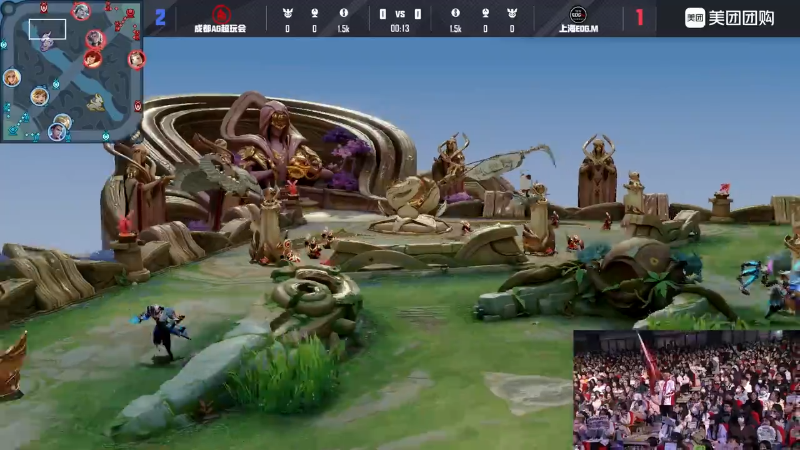This screenshot has width=800, height=450.
Task: Click the red enemy base crystal icon on minimap
Action: coord(131,13)
